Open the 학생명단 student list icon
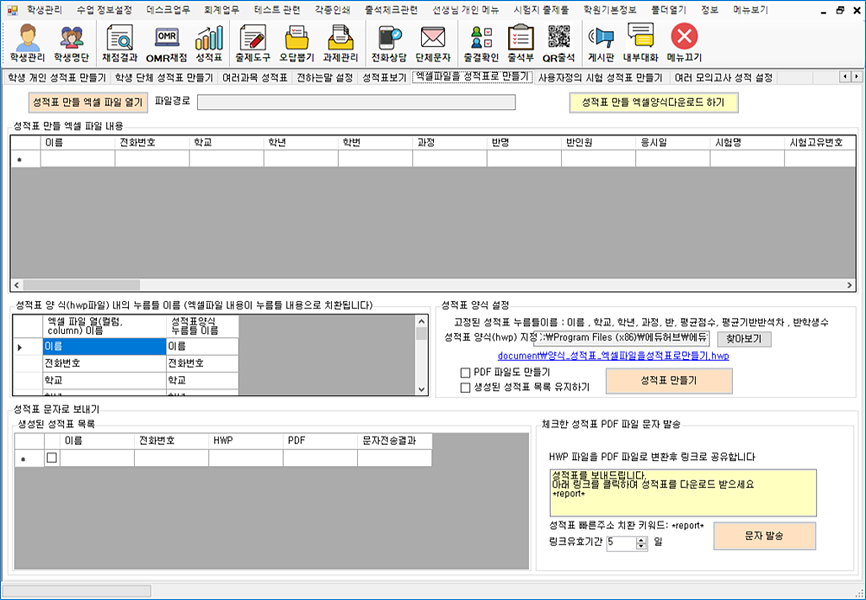This screenshot has height=600, width=866. pyautogui.click(x=72, y=43)
